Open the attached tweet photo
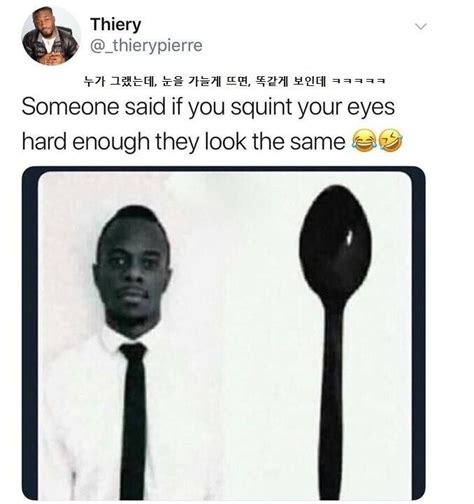 (x=224, y=333)
